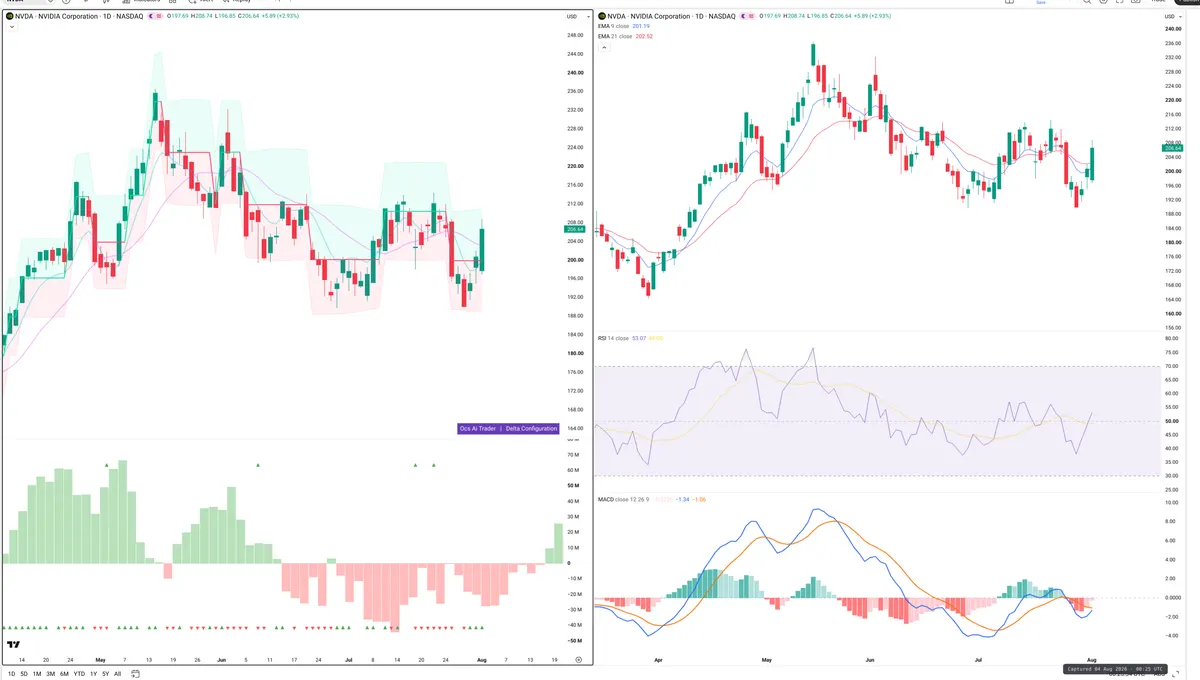Click the 206.64 price label on right chart
The height and width of the screenshot is (680, 1200).
(1174, 148)
